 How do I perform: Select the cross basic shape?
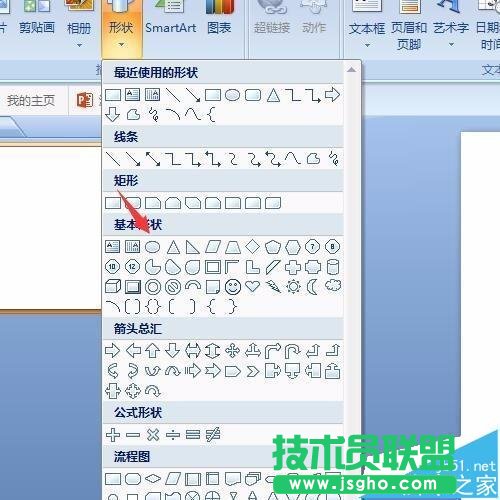point(293,267)
